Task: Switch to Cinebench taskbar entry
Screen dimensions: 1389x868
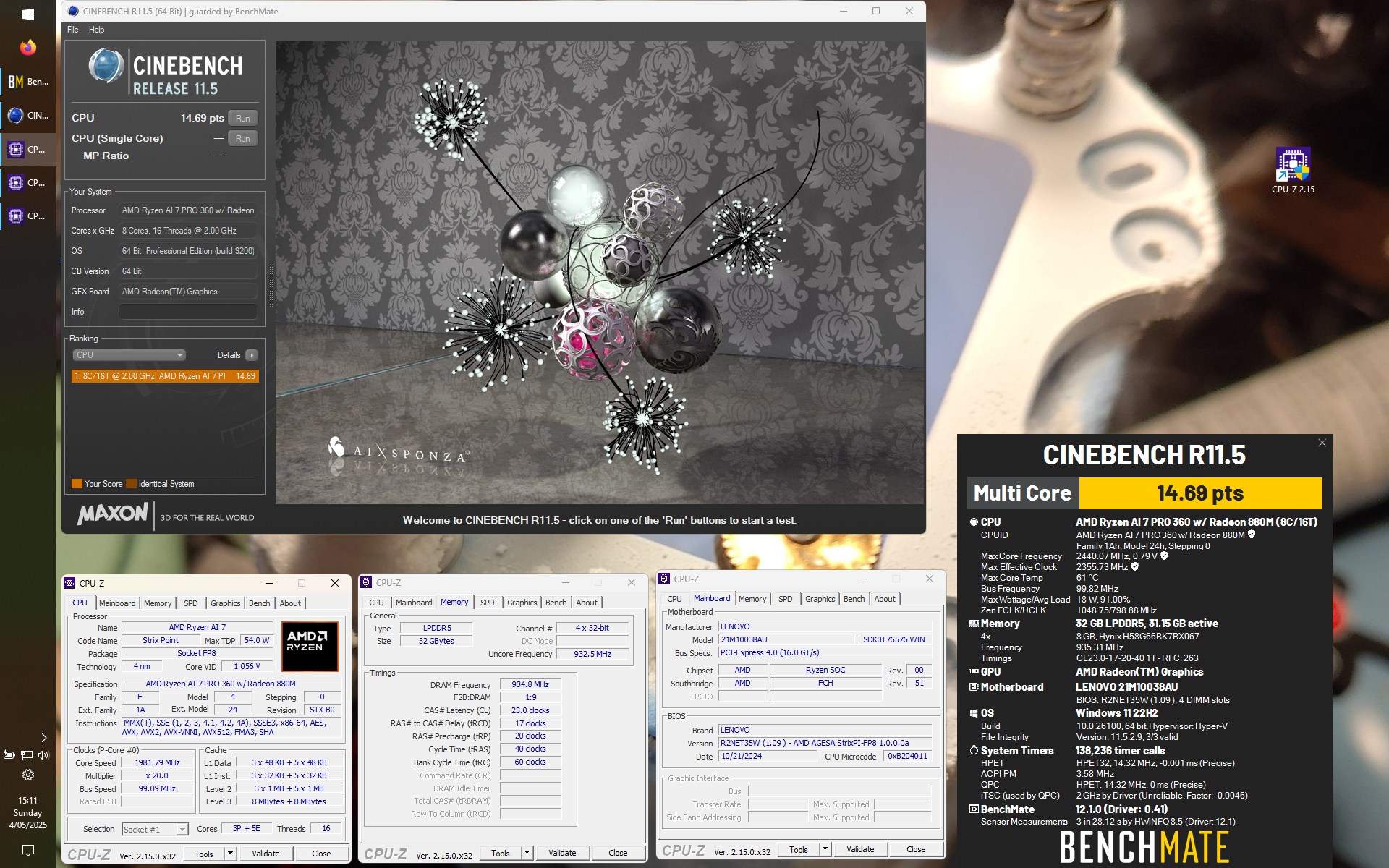Action: (28, 116)
